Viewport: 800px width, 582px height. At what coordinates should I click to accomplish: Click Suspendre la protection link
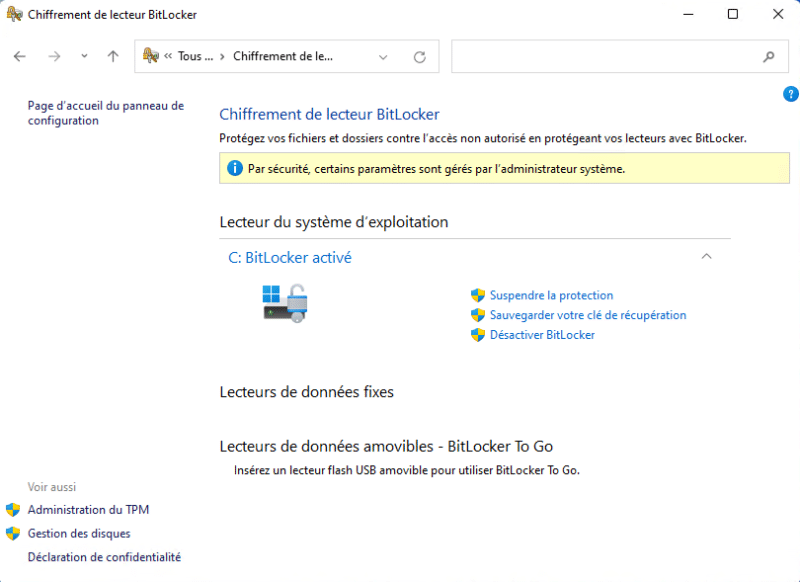[551, 296]
